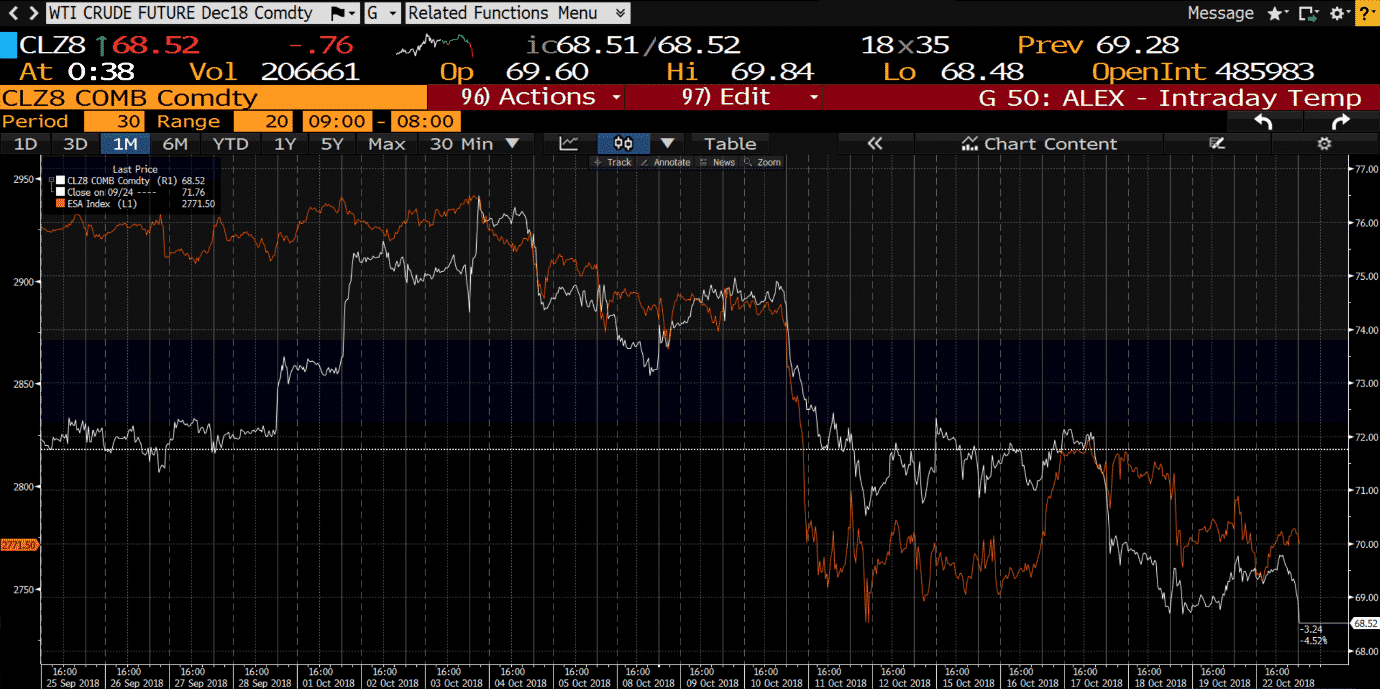Image resolution: width=1380 pixels, height=689 pixels.
Task: Select the 6M range tab
Action: coord(175,144)
